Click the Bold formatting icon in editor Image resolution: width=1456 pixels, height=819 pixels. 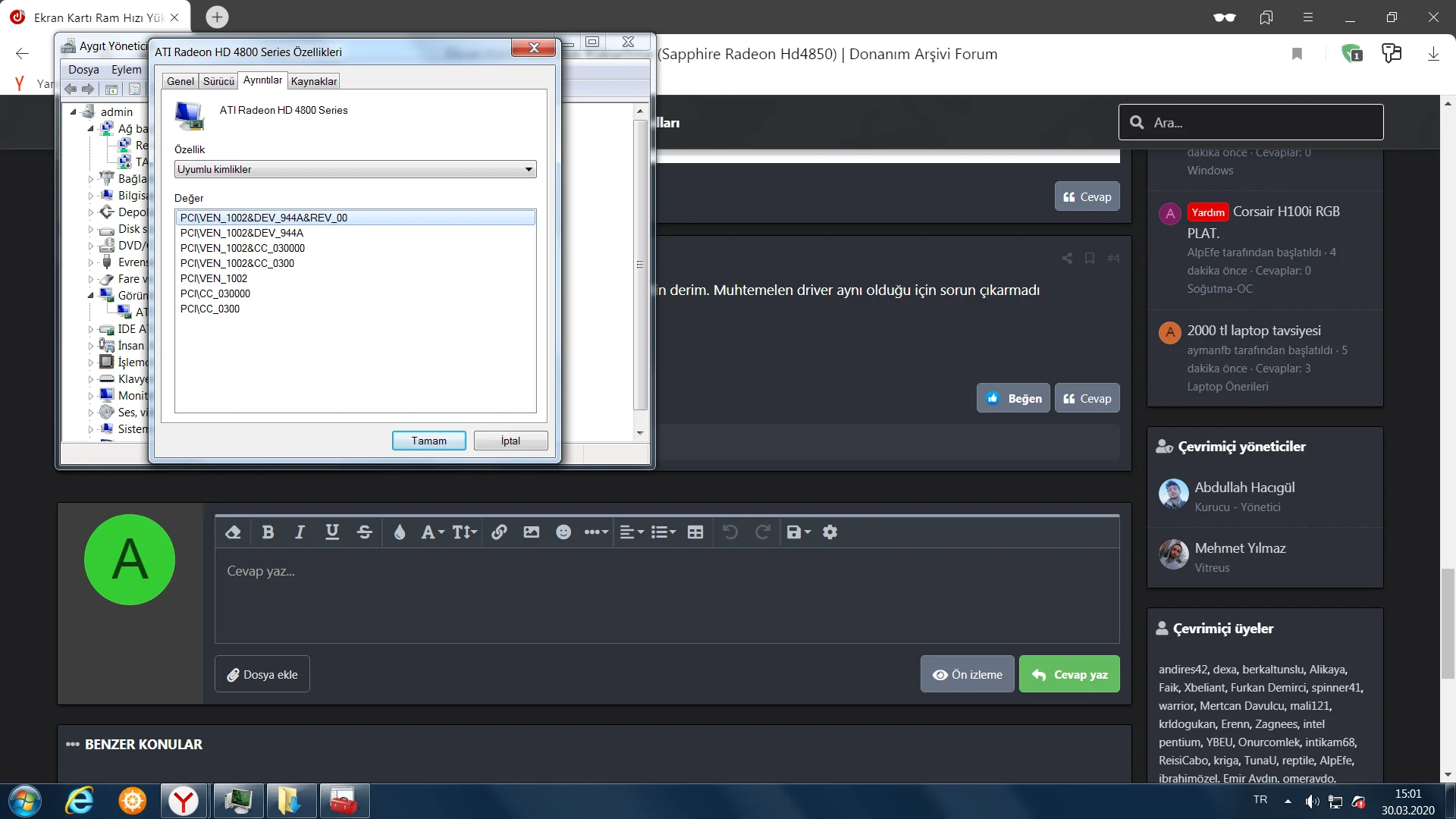[268, 532]
